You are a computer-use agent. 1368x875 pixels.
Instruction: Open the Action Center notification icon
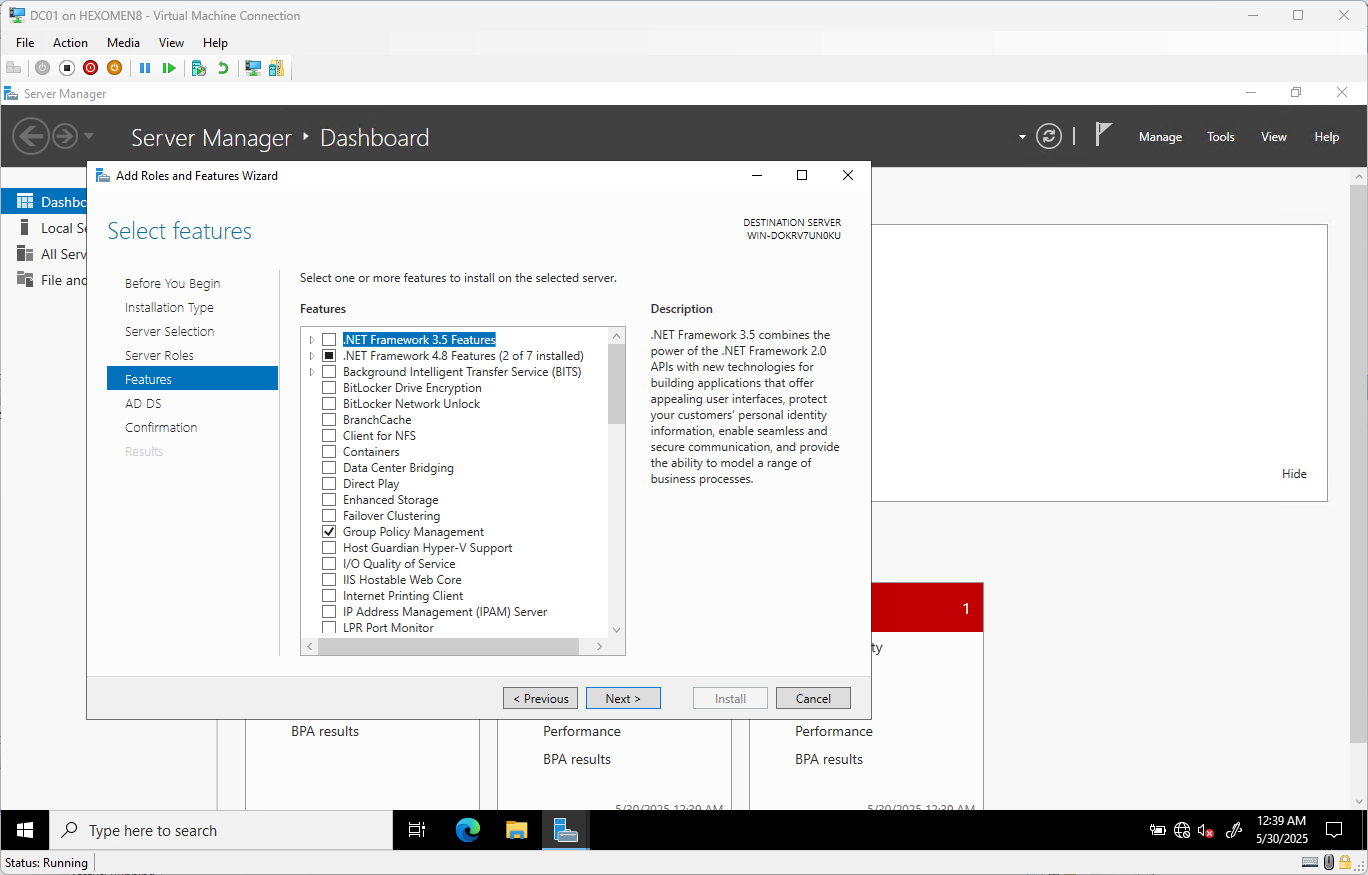coord(1333,830)
